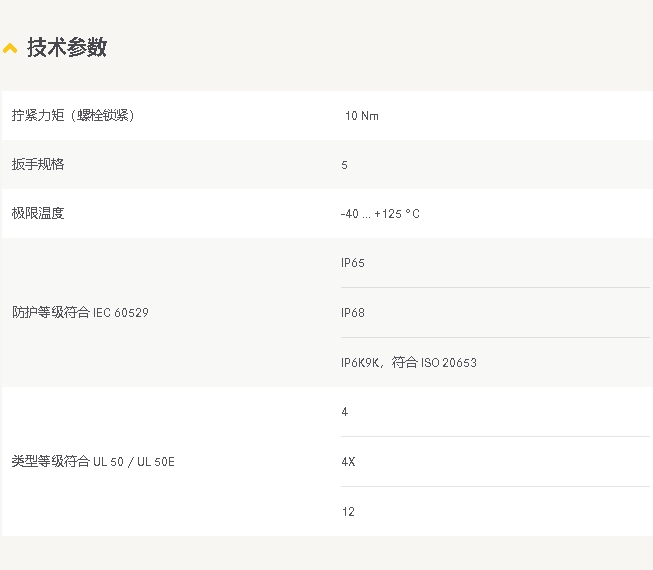Screen dimensions: 653x570
Task: Click the UL 50 / UL 50E text
Action: coord(134,462)
